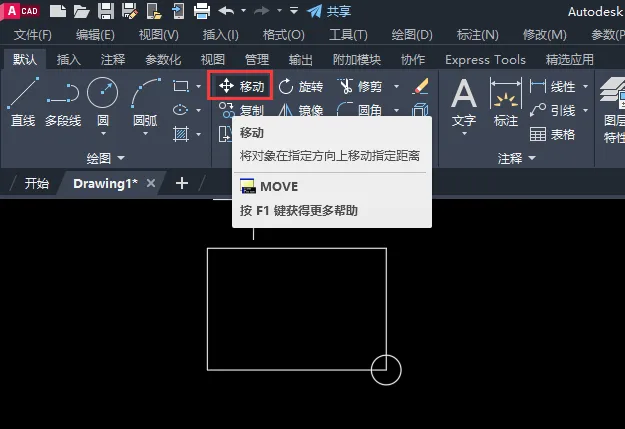Open the undo history dropdown arrow
Viewport: 625px width, 429px height.
tap(243, 10)
